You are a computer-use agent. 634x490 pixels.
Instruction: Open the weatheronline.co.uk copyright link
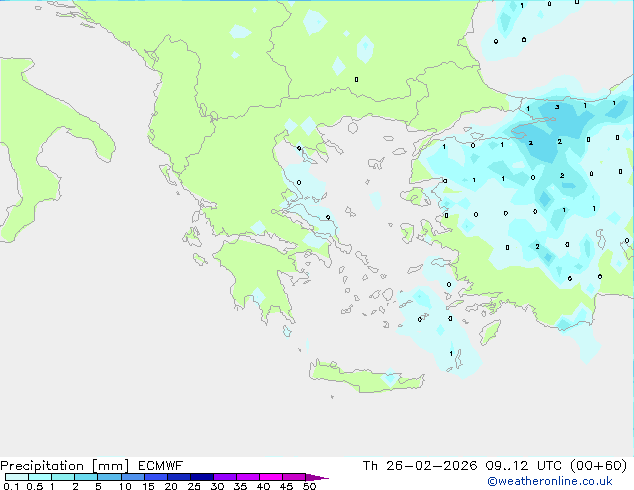[549, 481]
